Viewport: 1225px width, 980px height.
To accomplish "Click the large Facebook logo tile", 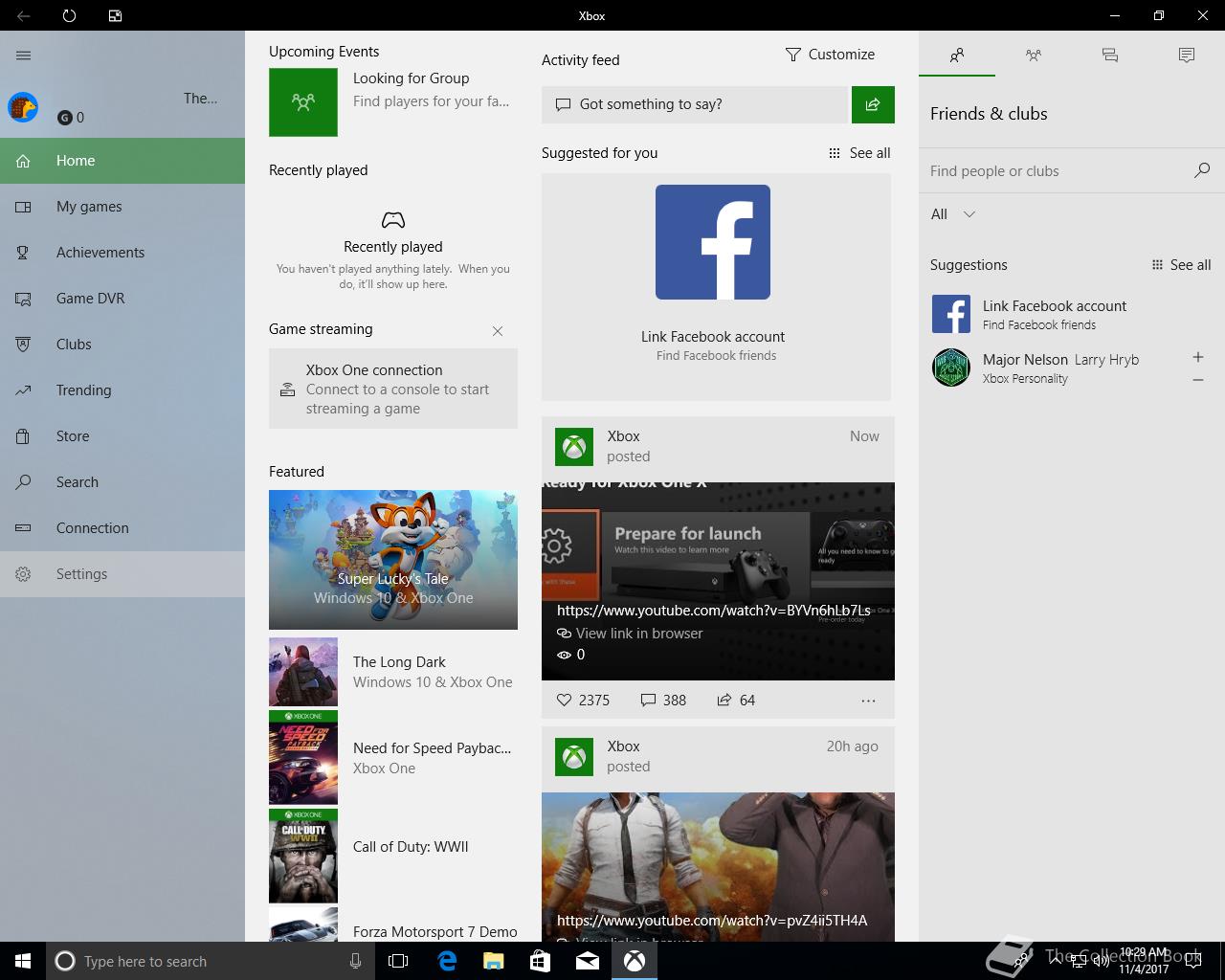I will (713, 242).
